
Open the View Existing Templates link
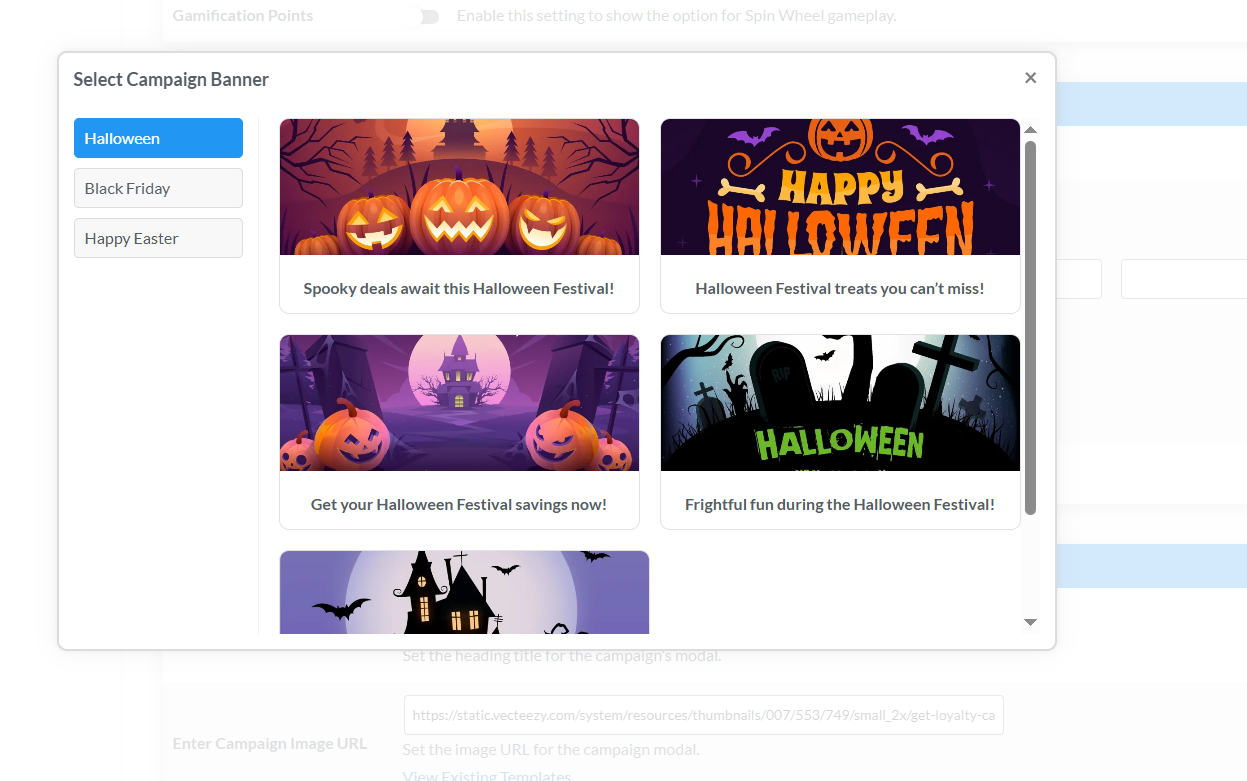tap(486, 776)
